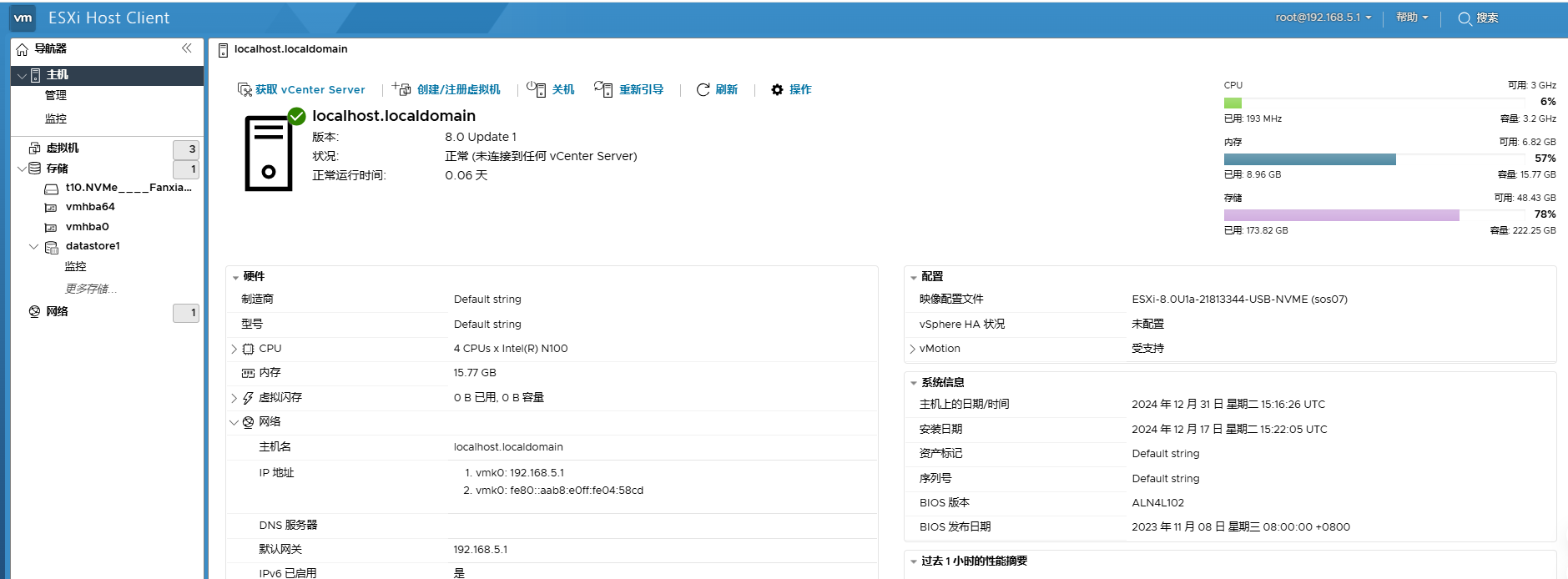Click the 4 CPUs x Intel(R) N100 text
The width and height of the screenshot is (1568, 579).
[511, 349]
